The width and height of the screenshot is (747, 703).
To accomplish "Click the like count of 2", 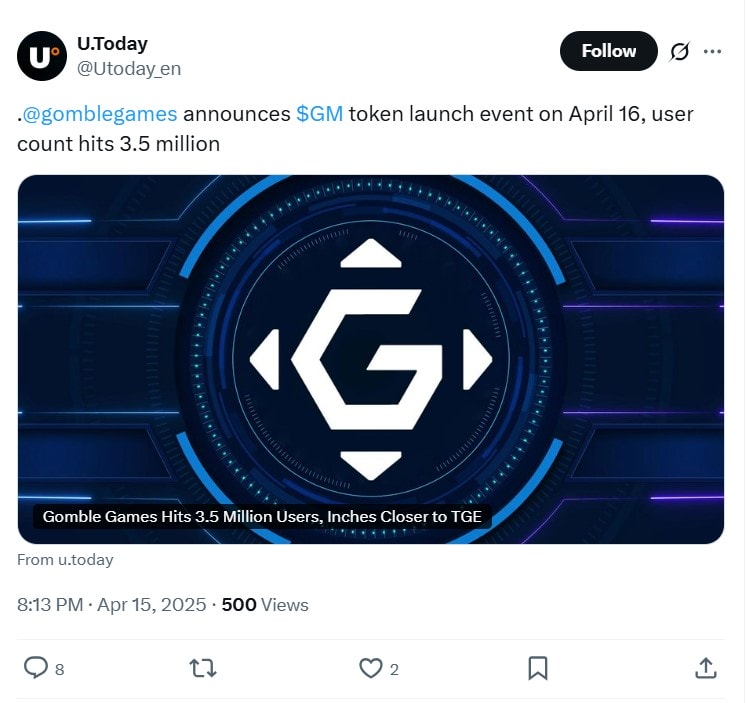I will tap(394, 670).
